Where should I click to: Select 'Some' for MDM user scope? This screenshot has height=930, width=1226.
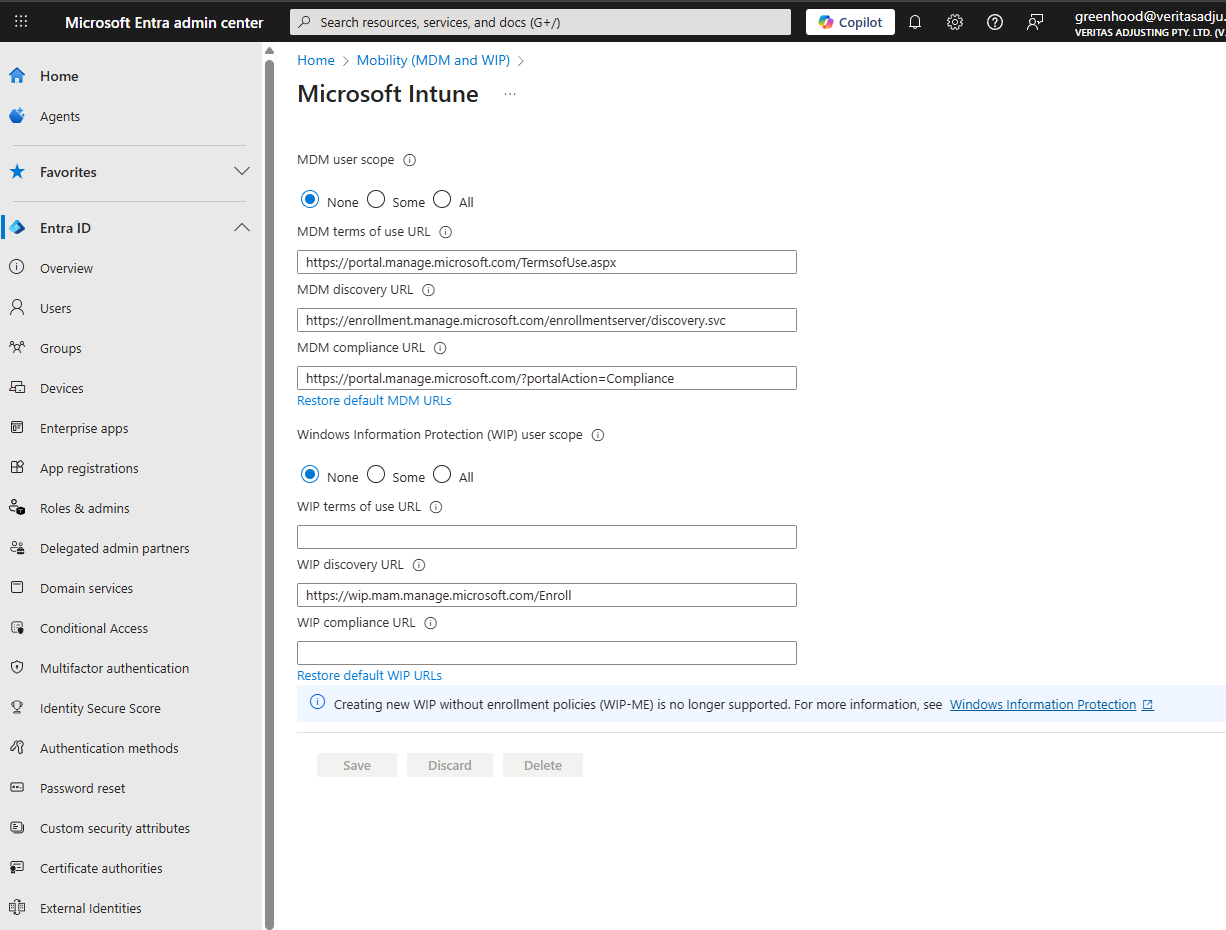376,200
